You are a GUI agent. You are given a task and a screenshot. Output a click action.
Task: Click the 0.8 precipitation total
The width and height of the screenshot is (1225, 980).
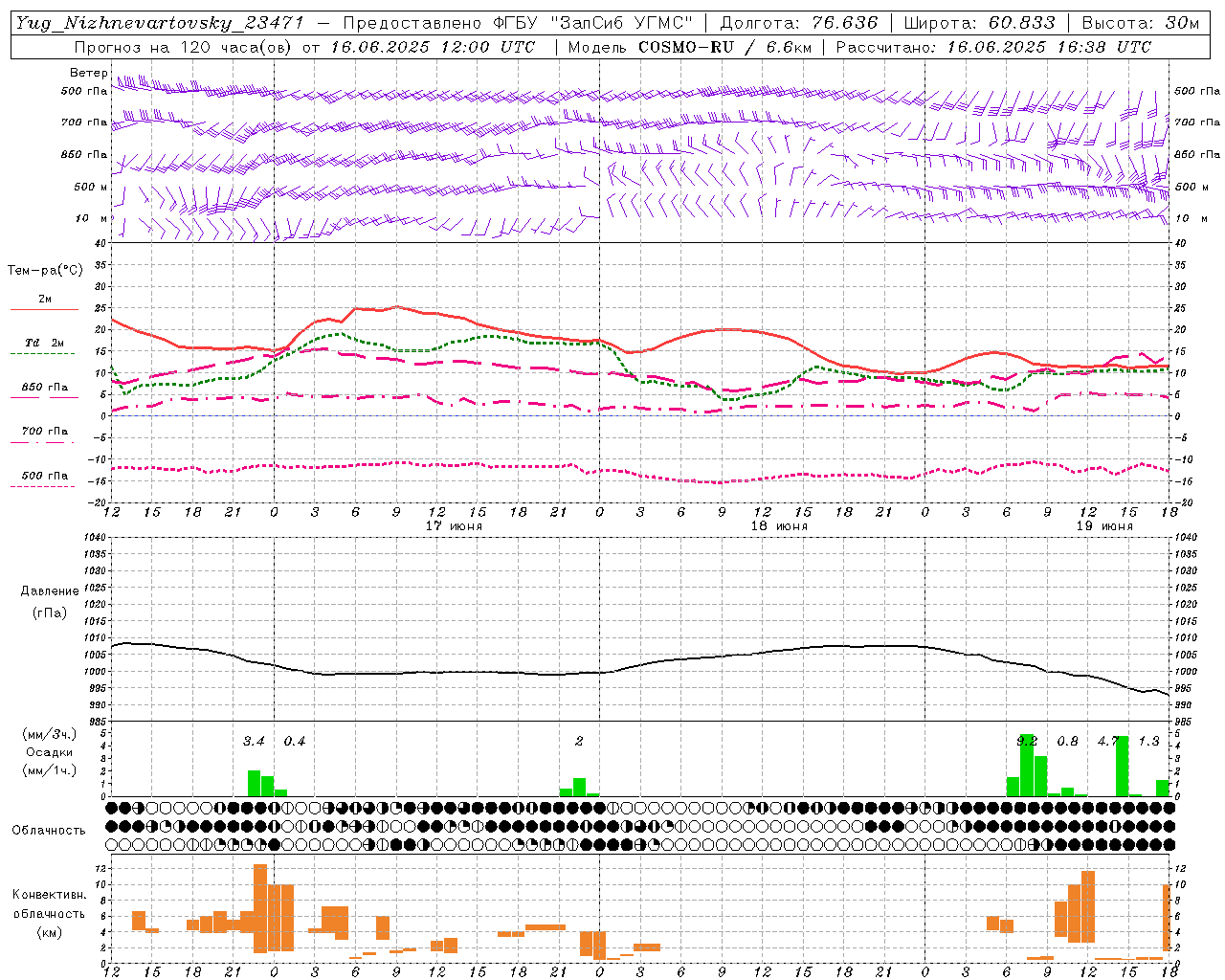[1067, 742]
